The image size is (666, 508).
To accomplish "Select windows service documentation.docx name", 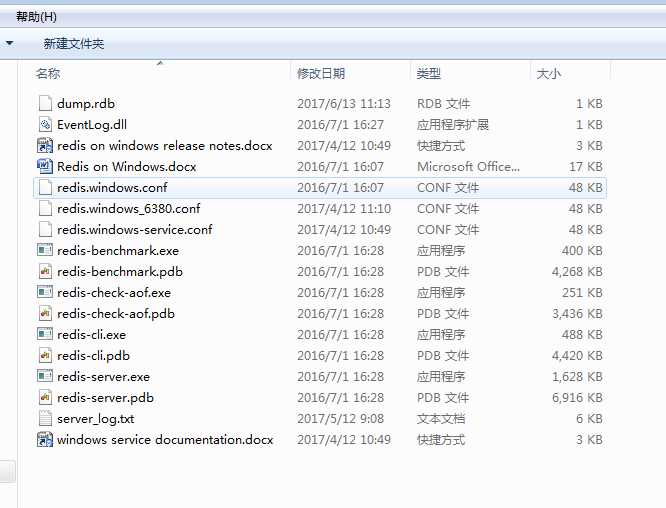I will pyautogui.click(x=165, y=440).
